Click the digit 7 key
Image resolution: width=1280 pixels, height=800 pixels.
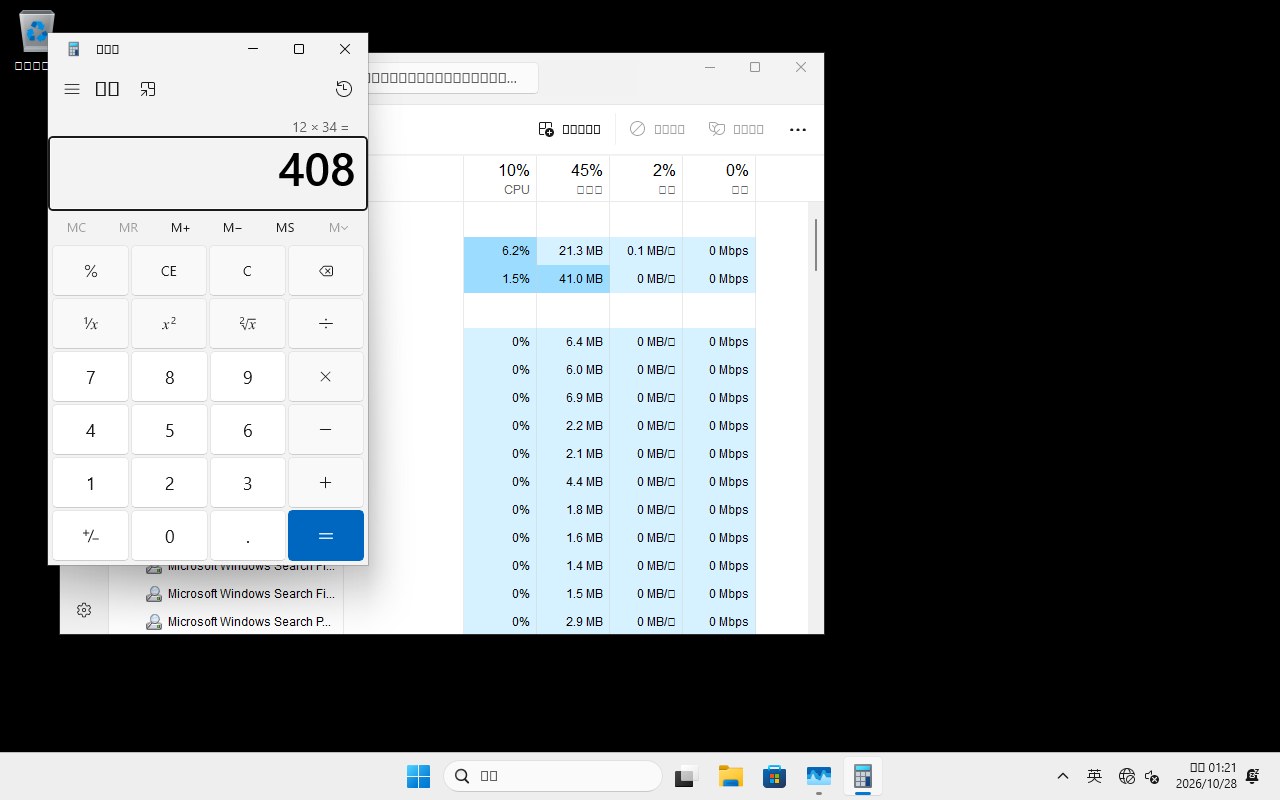(x=91, y=377)
